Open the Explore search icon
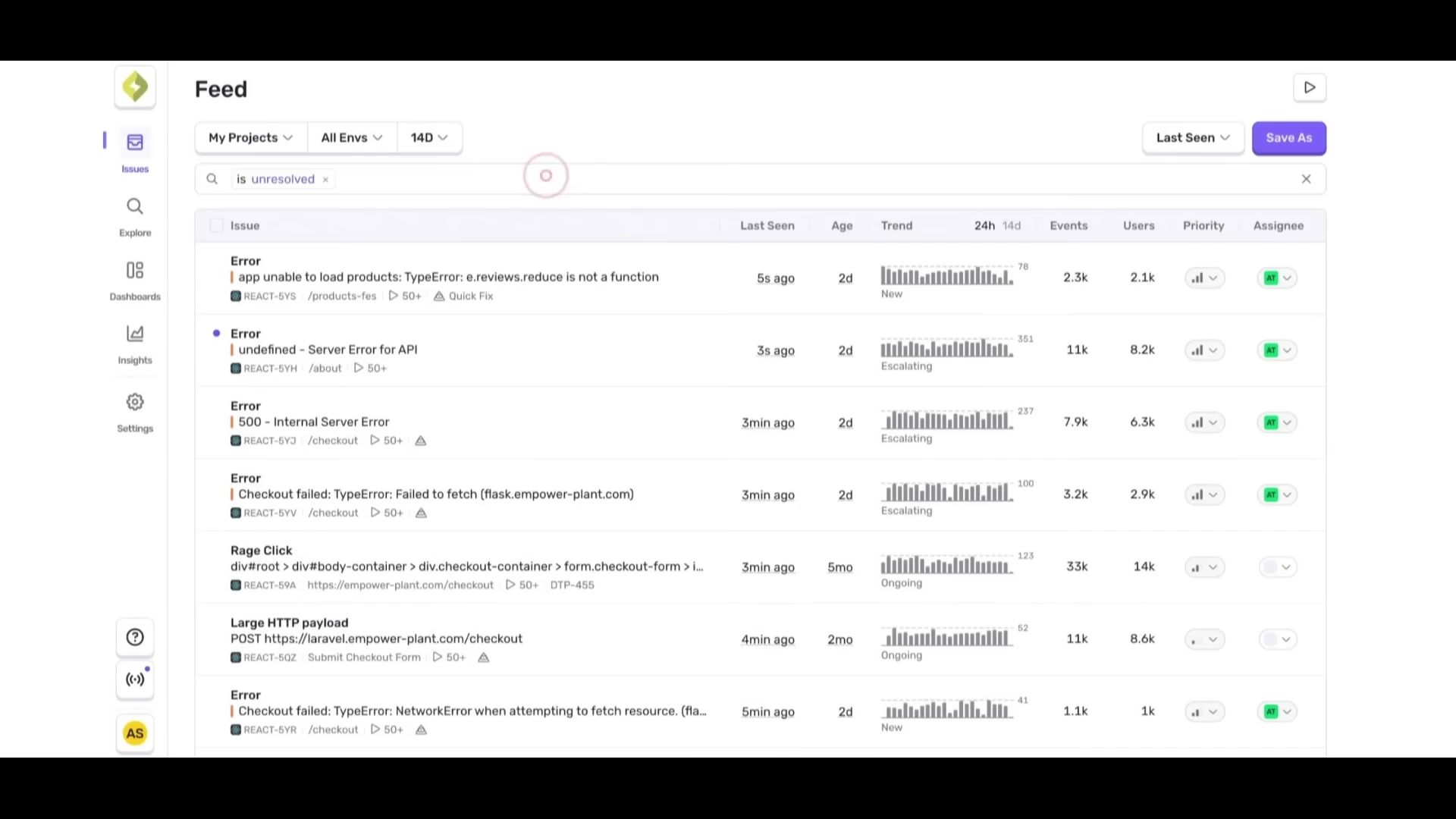The image size is (1456, 819). 135,206
